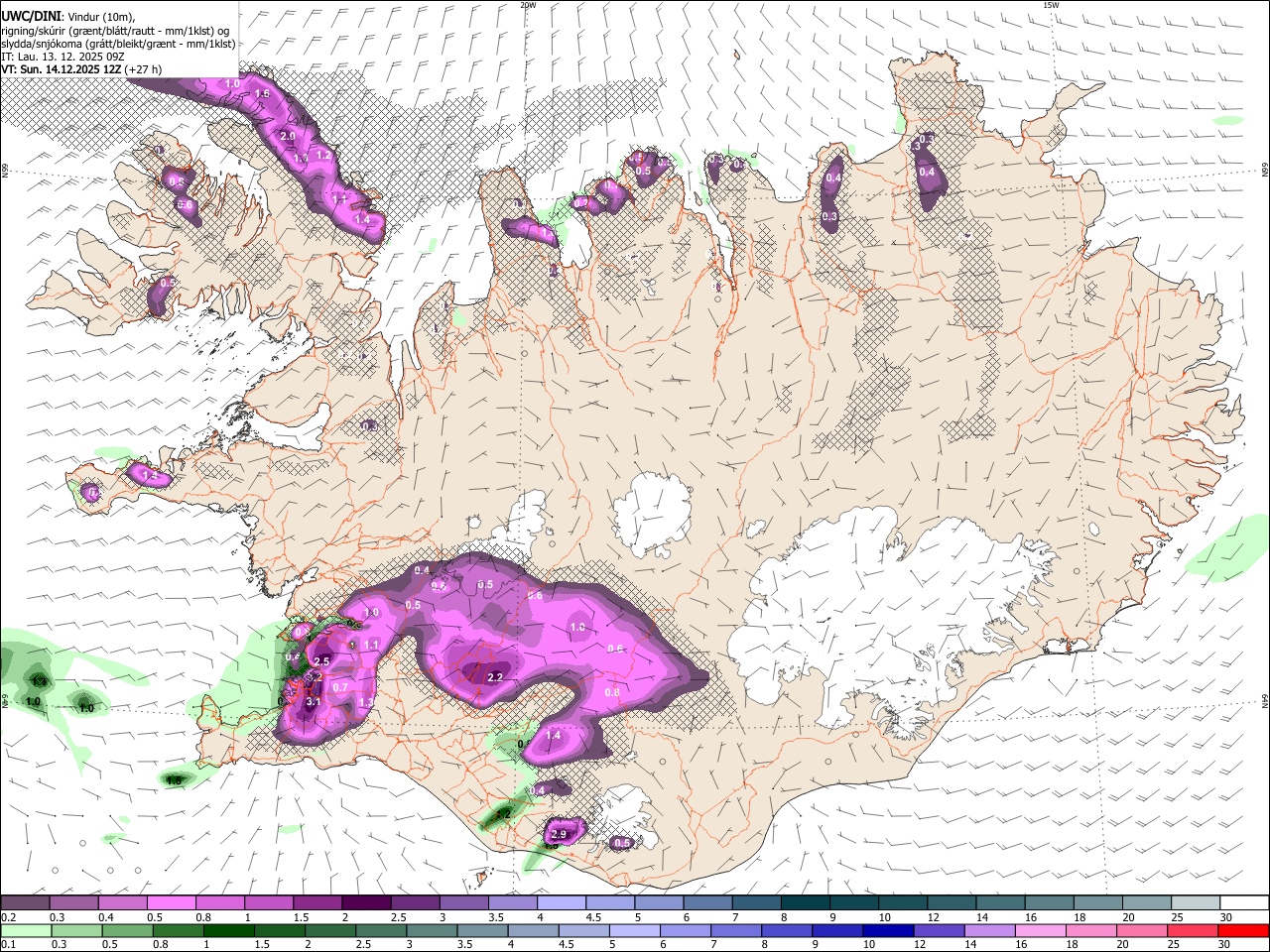Pick dark teal upper-row swatch starting at 8

pyautogui.click(x=806, y=903)
